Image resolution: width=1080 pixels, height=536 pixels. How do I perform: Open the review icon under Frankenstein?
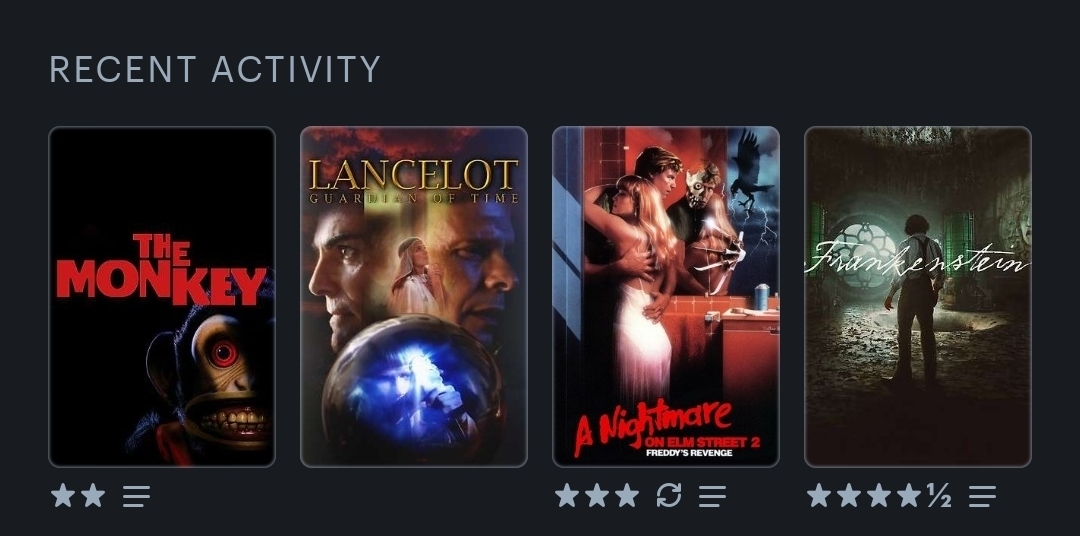[x=982, y=496]
